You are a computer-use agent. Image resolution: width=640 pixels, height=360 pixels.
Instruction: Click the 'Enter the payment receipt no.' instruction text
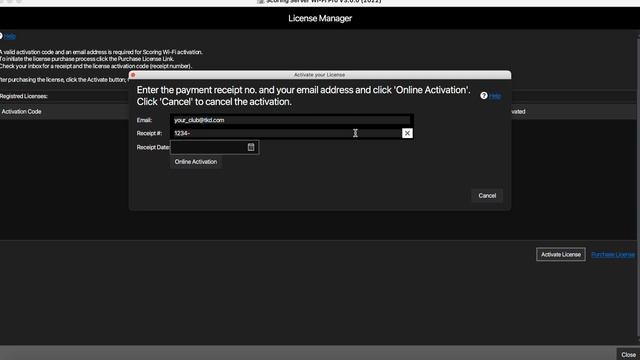(303, 96)
